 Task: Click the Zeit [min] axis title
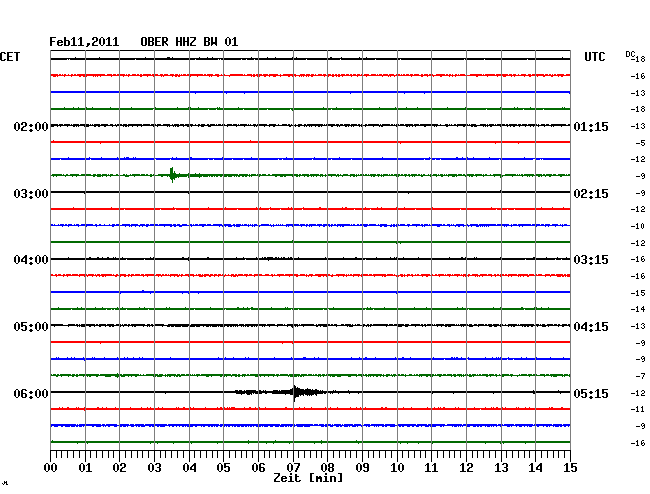(x=308, y=478)
